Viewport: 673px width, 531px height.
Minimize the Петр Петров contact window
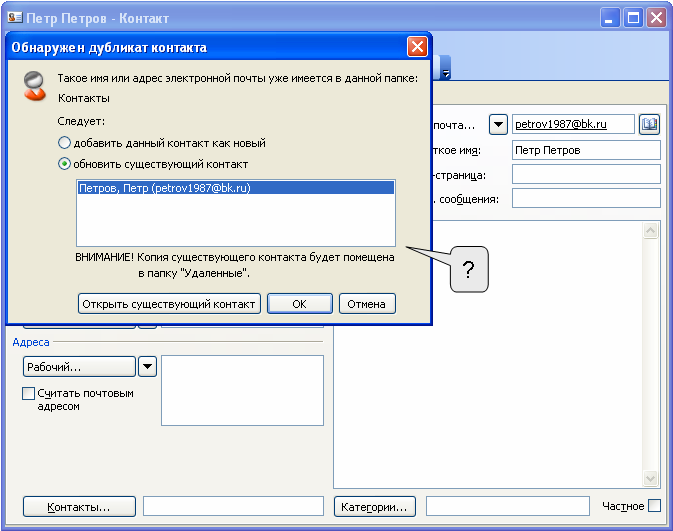(609, 18)
